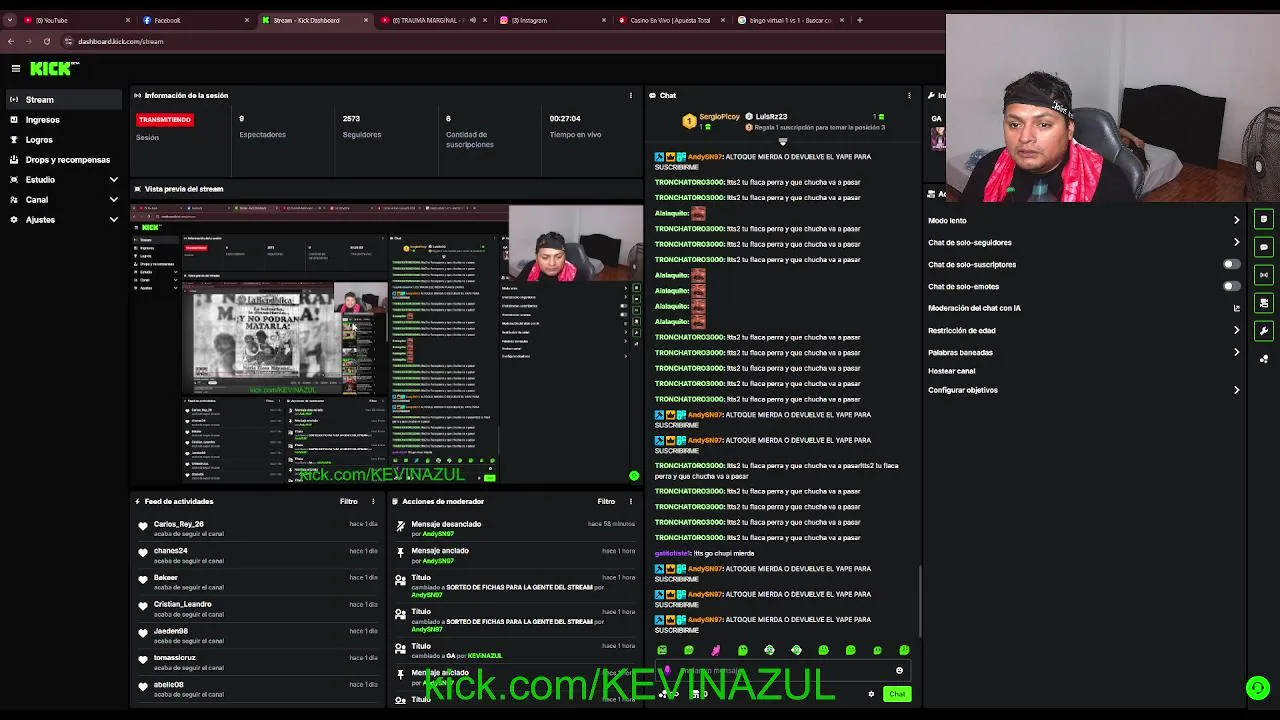Open the support headset bubble
1280x720 pixels.
(1258, 687)
